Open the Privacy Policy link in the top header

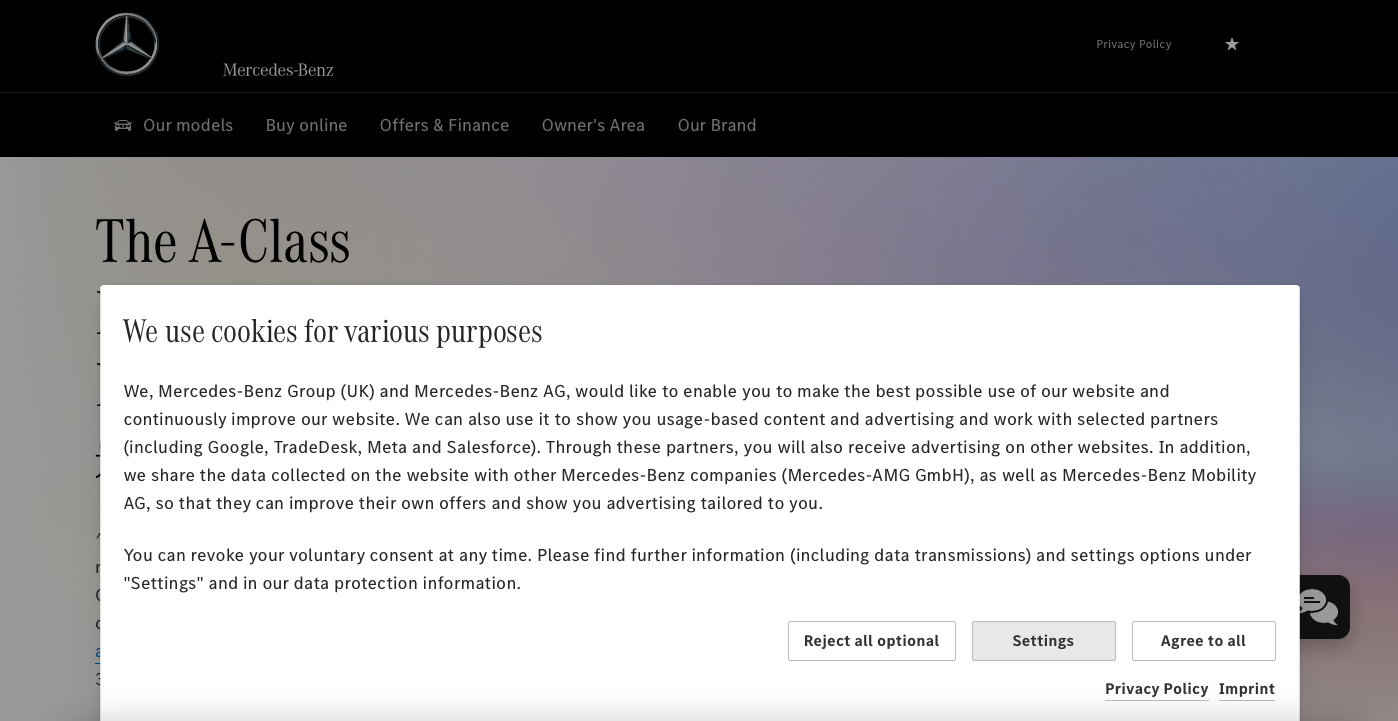[x=1133, y=44]
